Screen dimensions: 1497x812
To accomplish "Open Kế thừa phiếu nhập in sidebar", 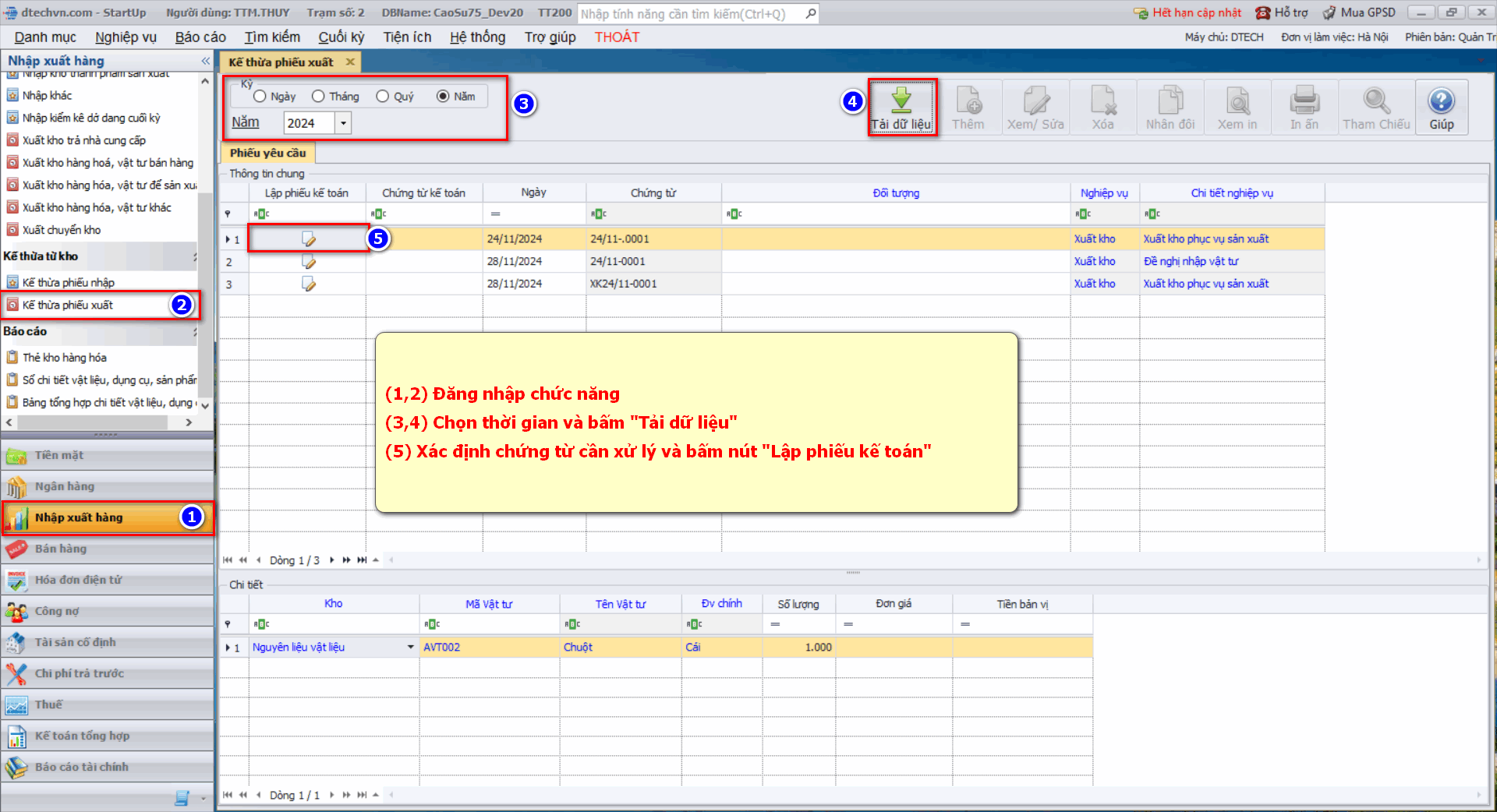I will tap(69, 283).
